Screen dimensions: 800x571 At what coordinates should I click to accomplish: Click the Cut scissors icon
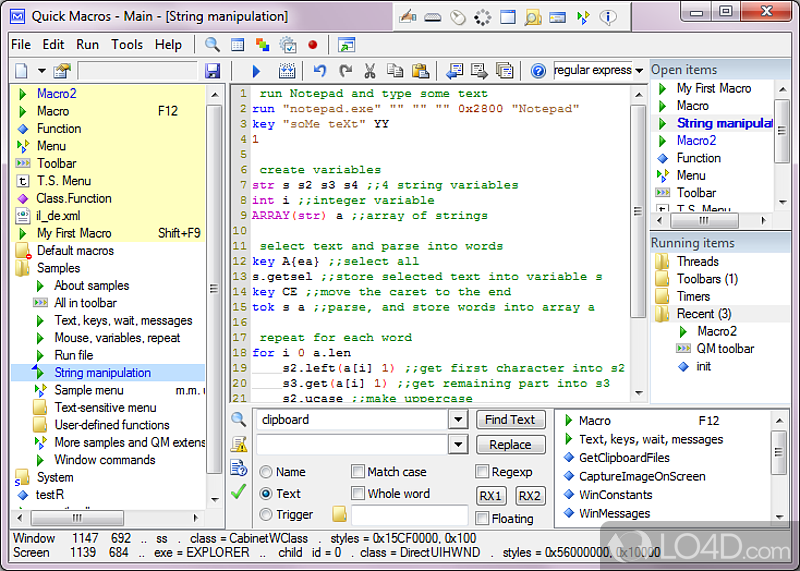coord(370,71)
